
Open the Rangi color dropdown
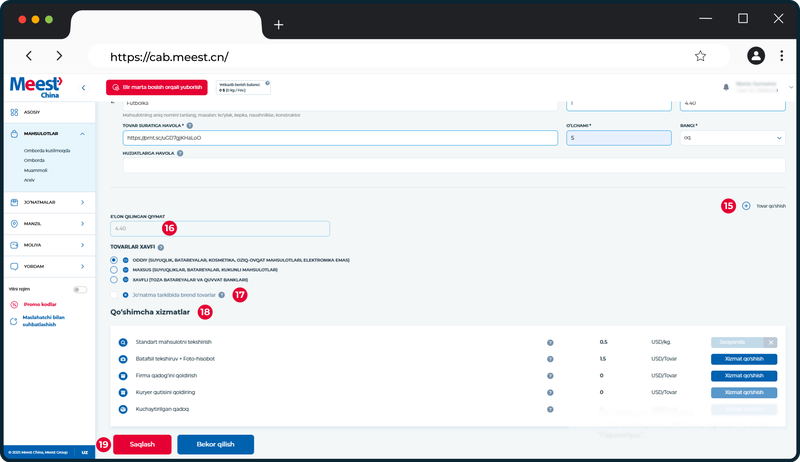[732, 138]
